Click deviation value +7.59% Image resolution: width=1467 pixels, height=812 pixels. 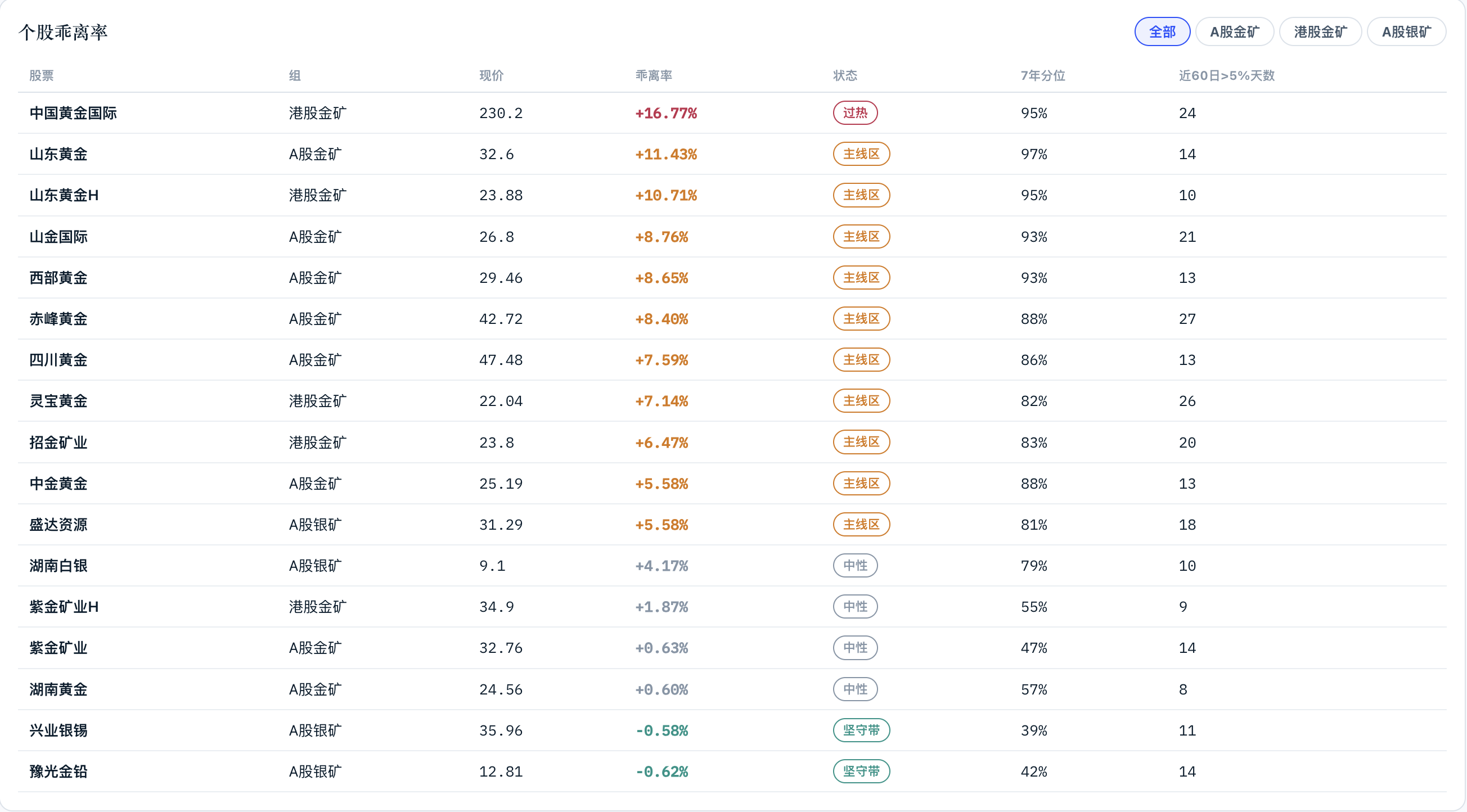(661, 360)
